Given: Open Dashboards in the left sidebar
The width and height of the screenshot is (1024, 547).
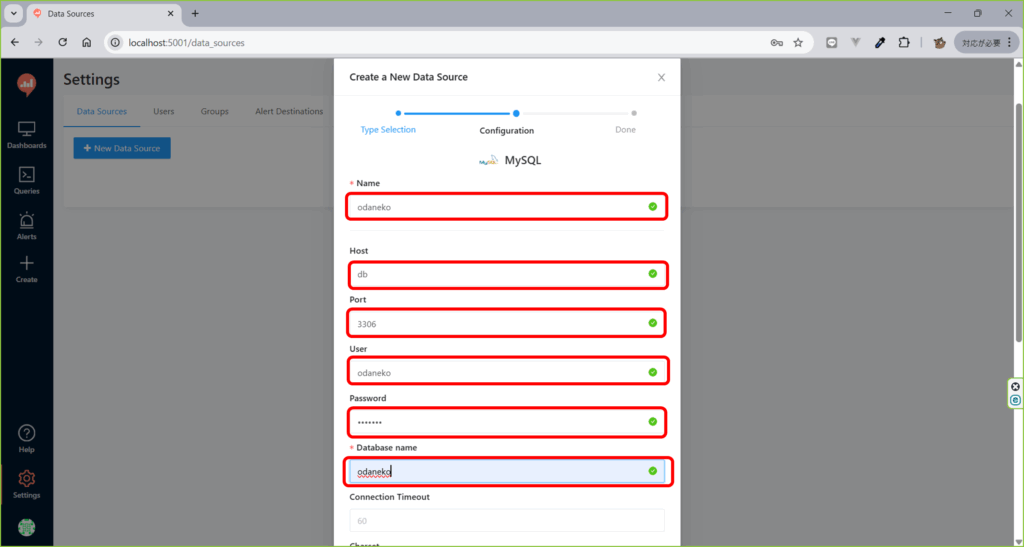Looking at the screenshot, I should (27, 134).
